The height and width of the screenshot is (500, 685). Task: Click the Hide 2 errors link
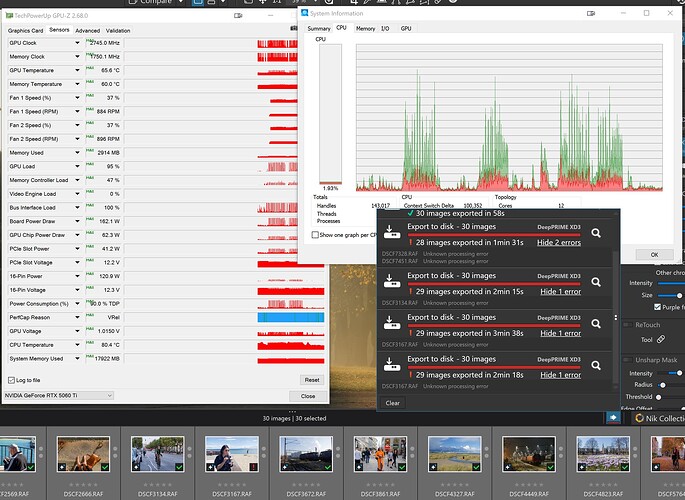click(559, 243)
